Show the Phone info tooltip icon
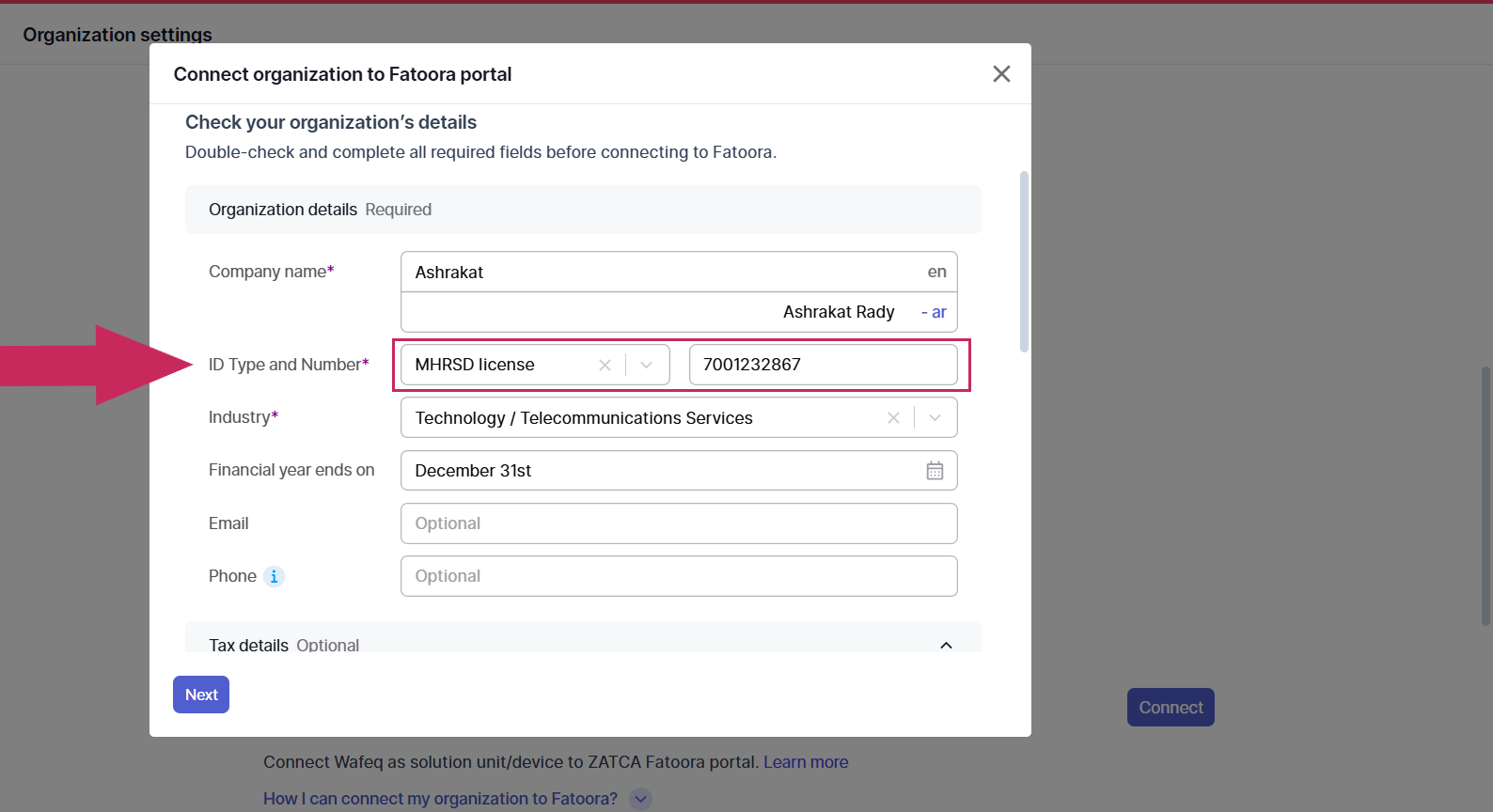The width and height of the screenshot is (1493, 812). [274, 576]
